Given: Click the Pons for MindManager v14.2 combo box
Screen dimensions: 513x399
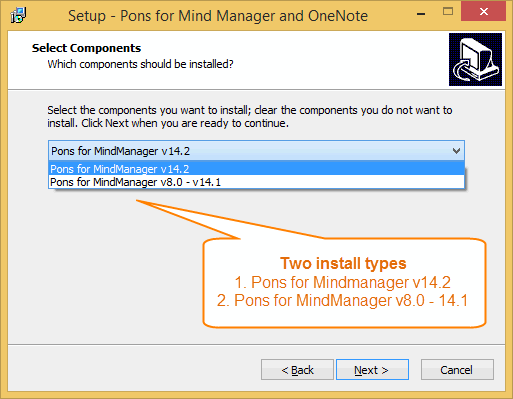Looking at the screenshot, I should pos(256,151).
